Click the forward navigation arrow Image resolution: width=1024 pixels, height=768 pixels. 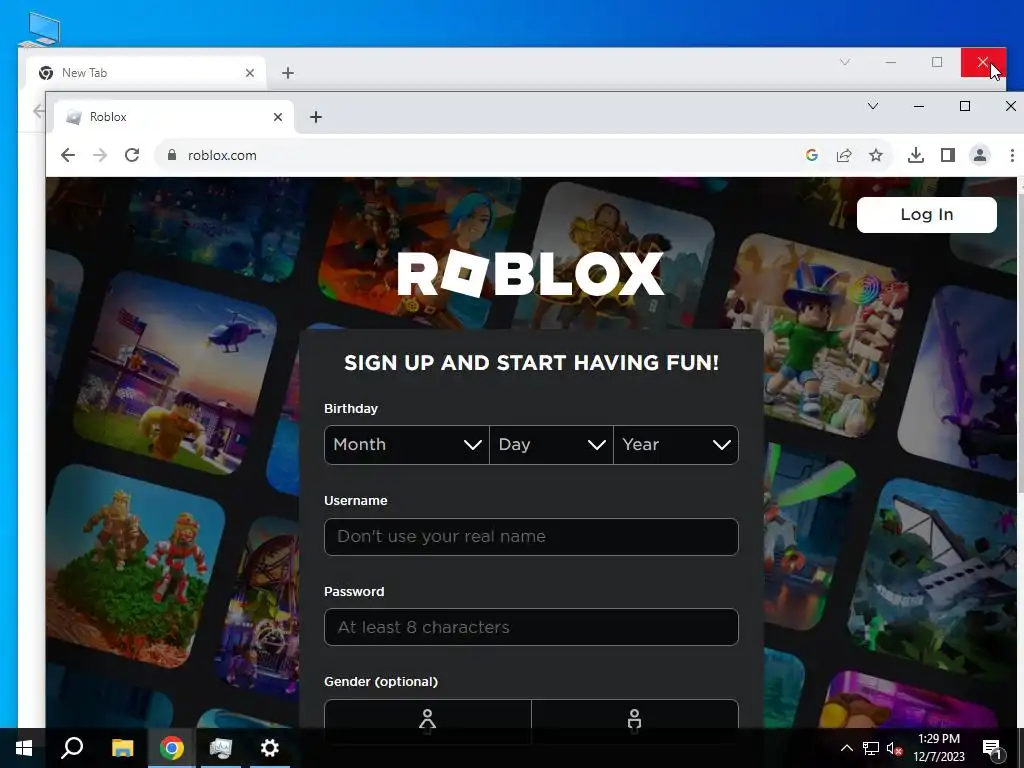click(100, 155)
